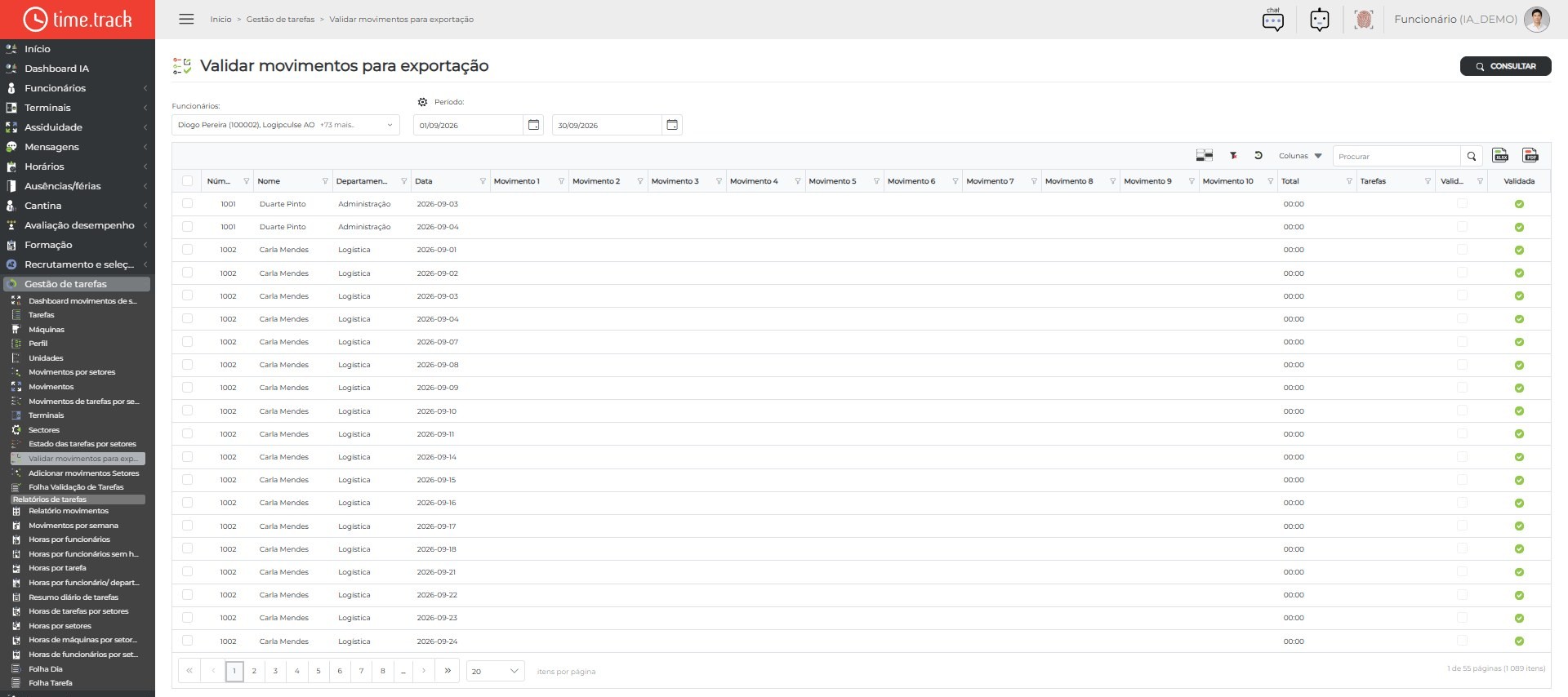The image size is (1568, 697).
Task: Expand Horários sidebar menu
Action: [77, 166]
